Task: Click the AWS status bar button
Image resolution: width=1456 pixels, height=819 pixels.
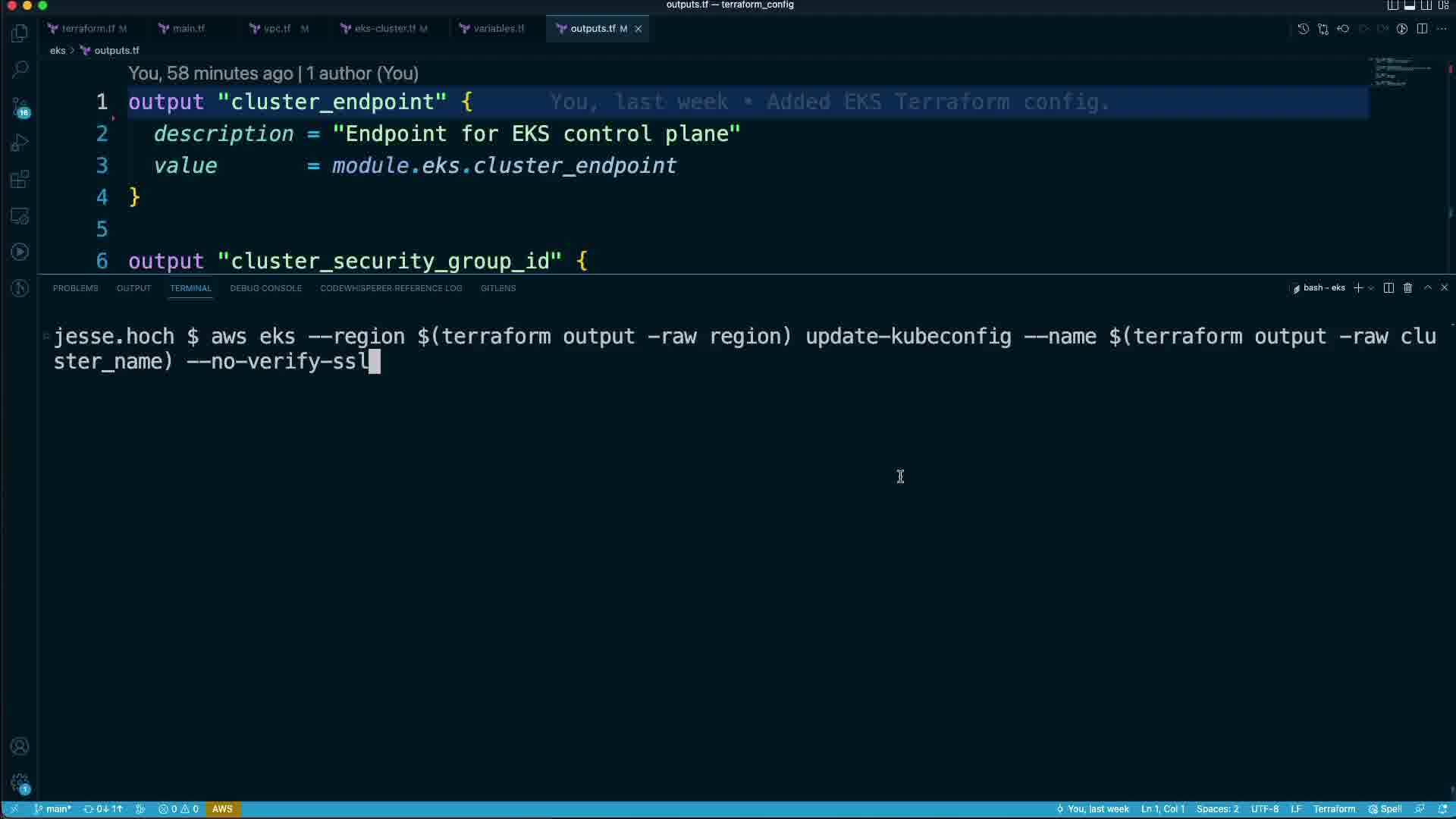Action: (x=222, y=809)
